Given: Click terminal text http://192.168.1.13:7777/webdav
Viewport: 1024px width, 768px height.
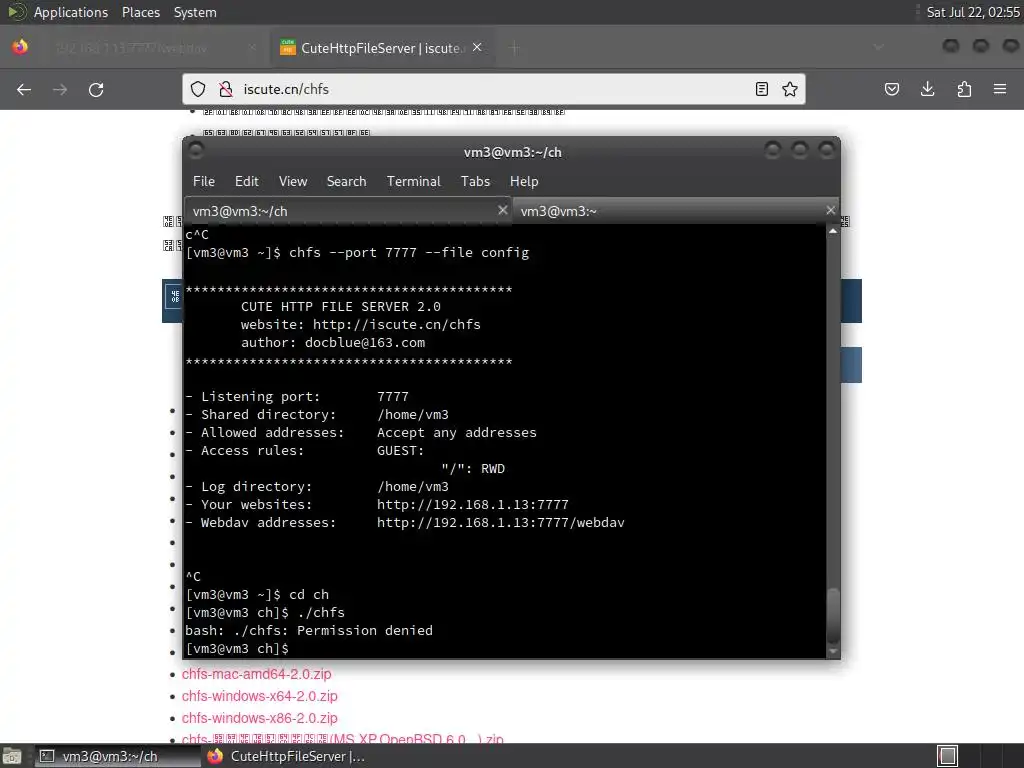Looking at the screenshot, I should coord(500,522).
